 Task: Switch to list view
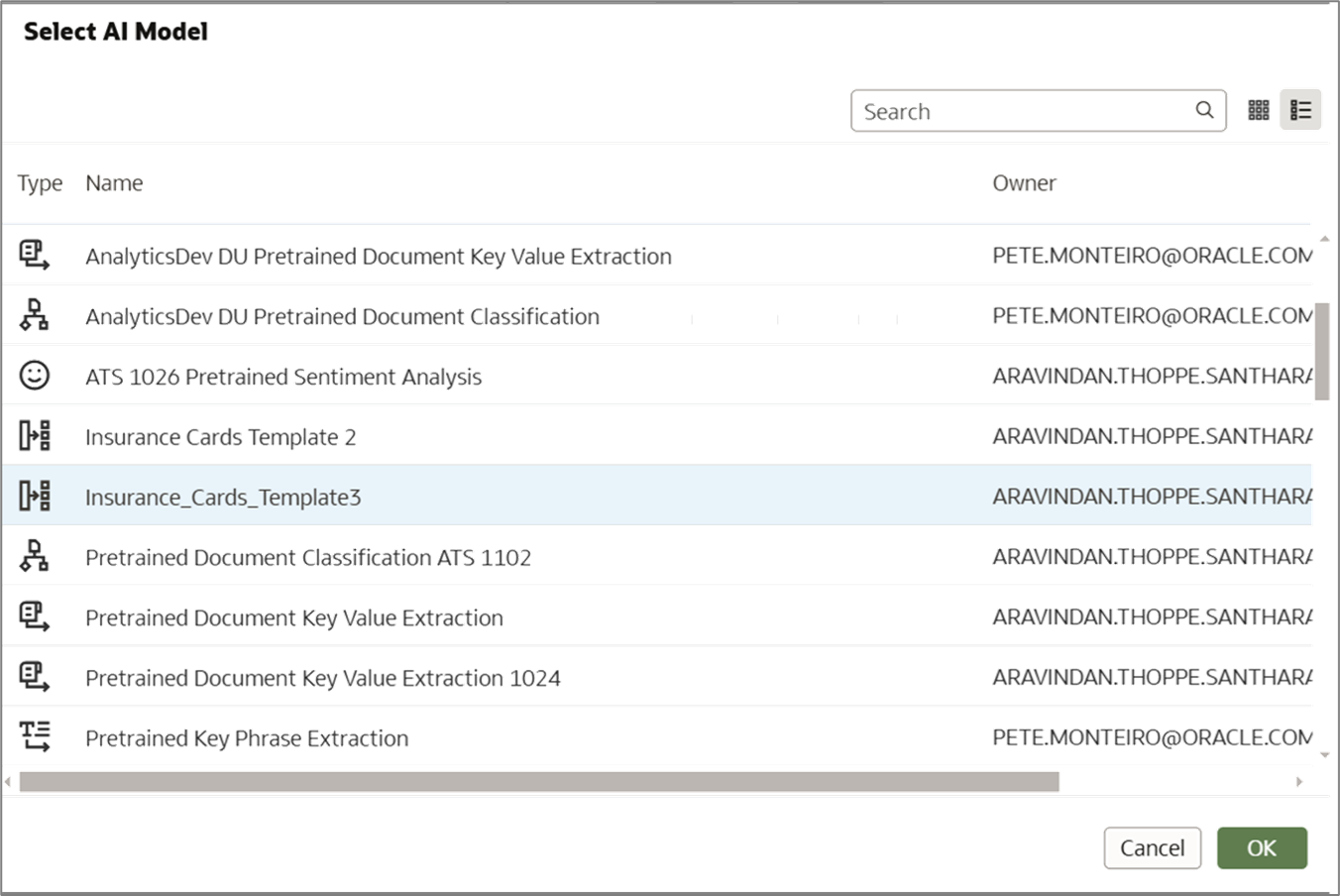[x=1300, y=110]
